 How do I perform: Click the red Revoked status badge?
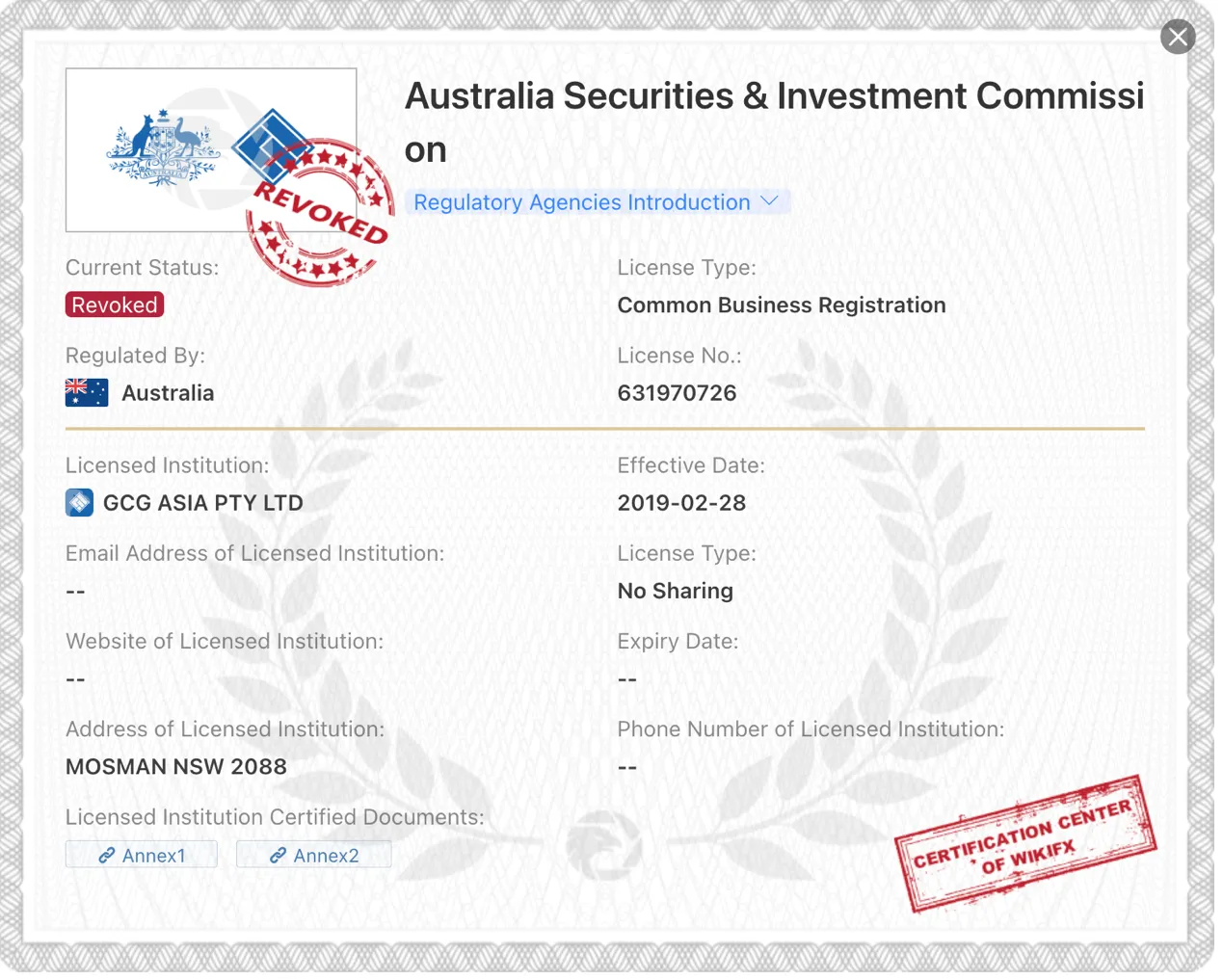[115, 305]
